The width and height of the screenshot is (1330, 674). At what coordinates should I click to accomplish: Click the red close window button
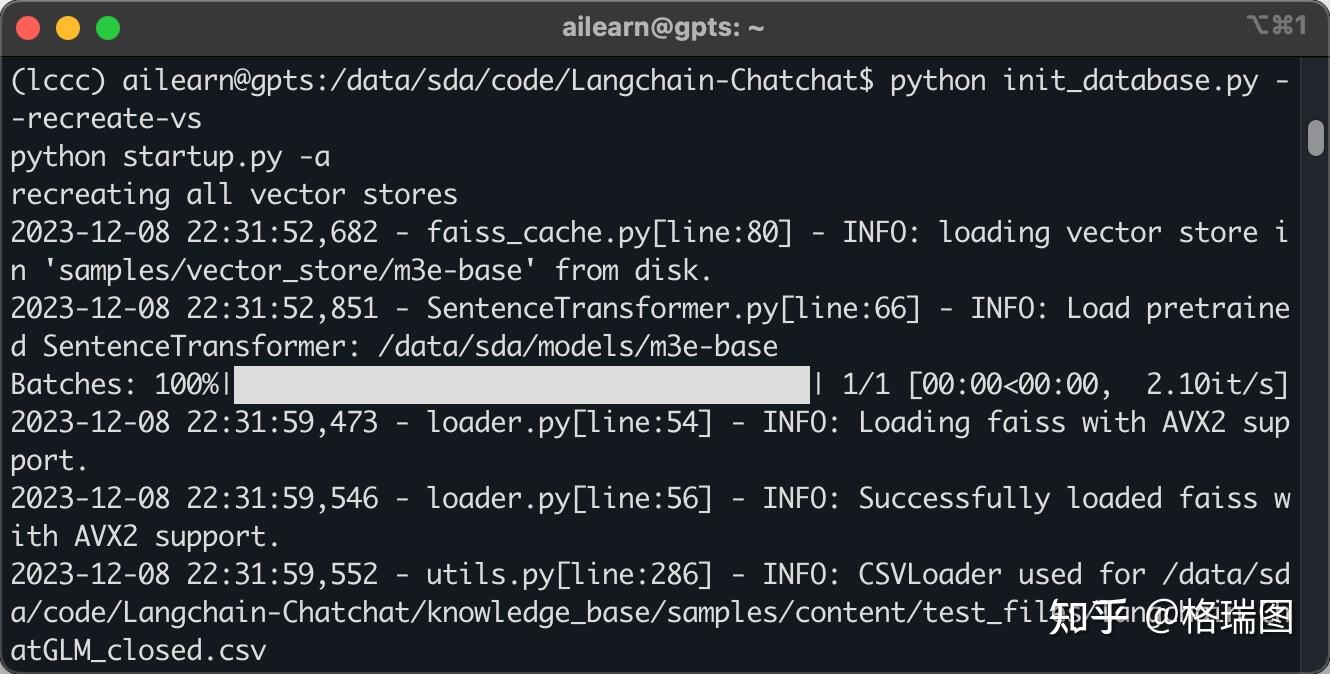[28, 28]
